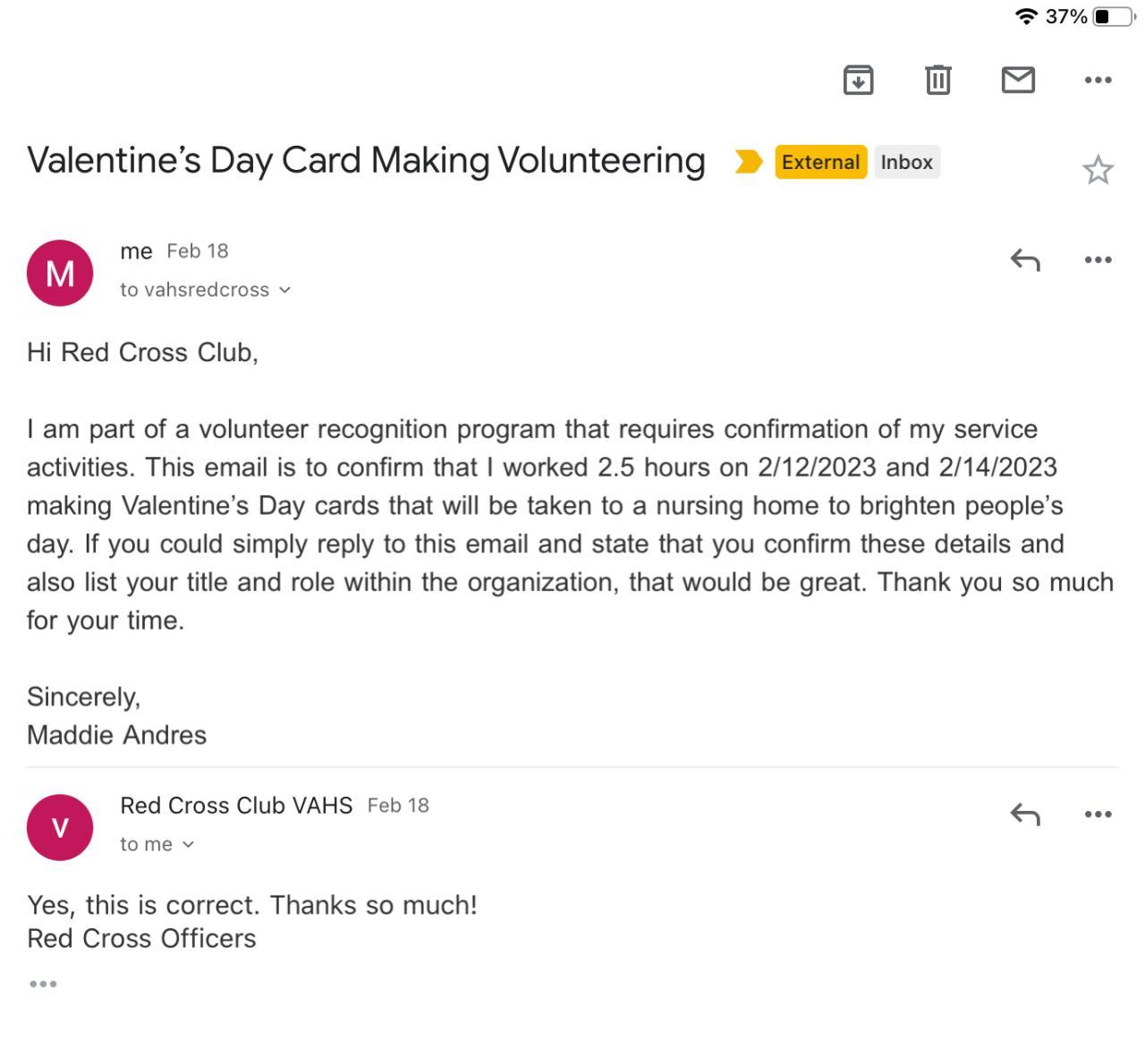
Task: Tap the battery status indicator
Action: [1114, 16]
